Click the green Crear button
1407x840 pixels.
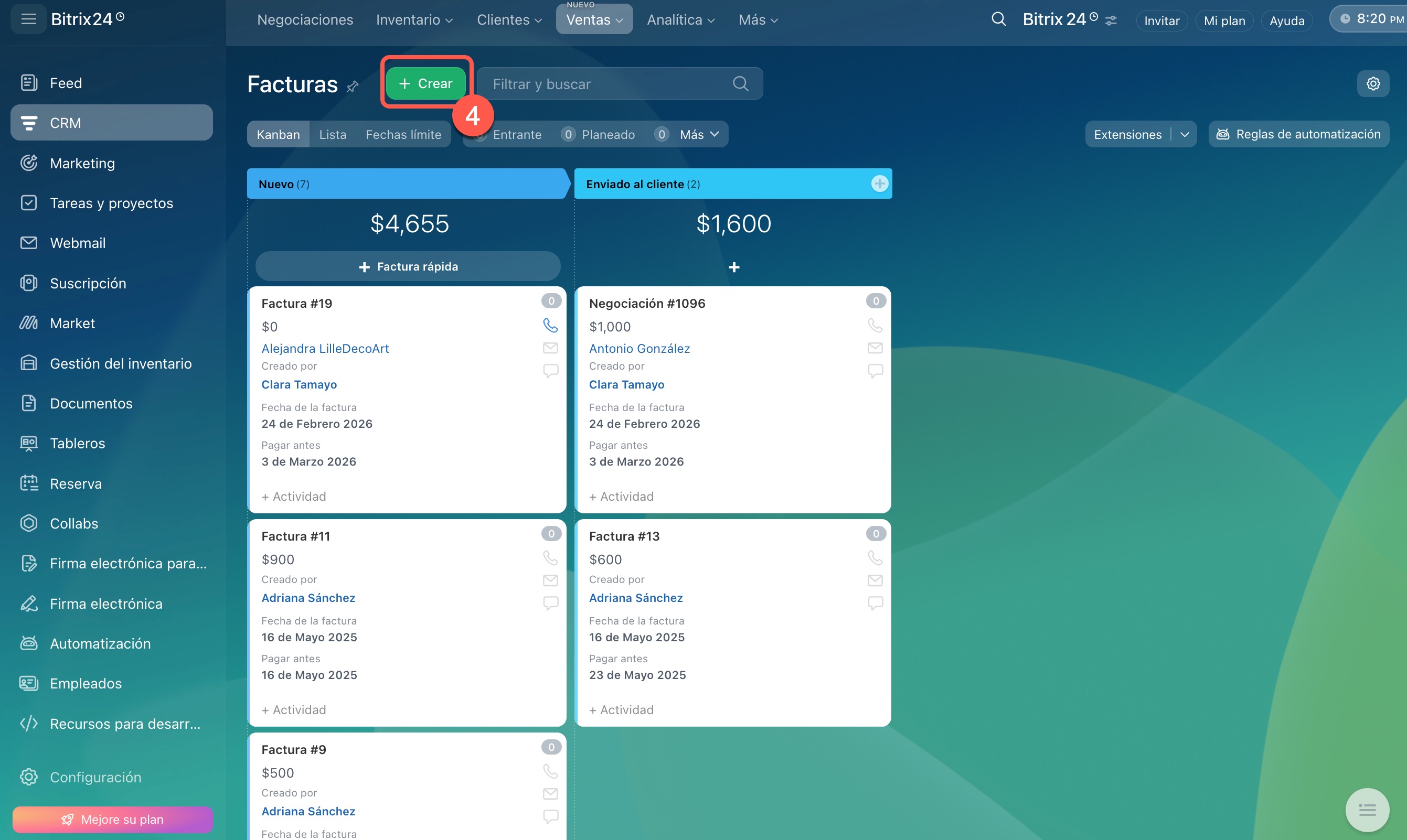(x=426, y=84)
